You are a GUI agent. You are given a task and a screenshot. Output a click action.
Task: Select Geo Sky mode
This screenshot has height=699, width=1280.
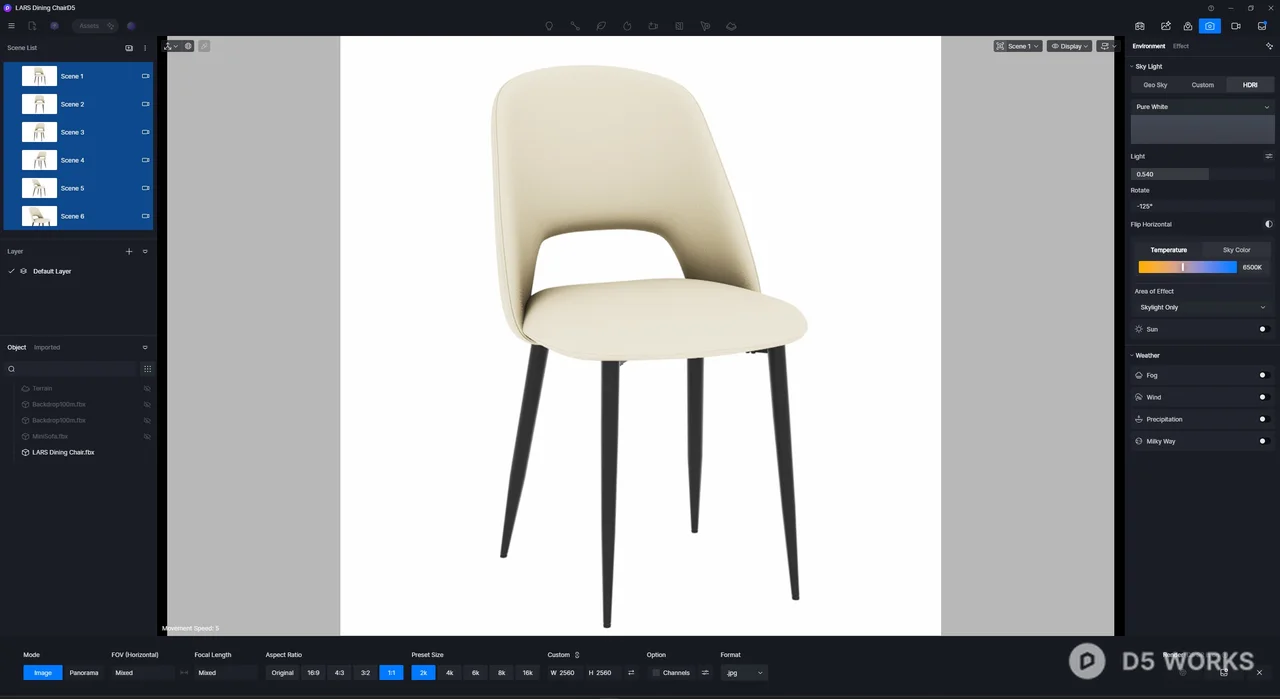(x=1155, y=85)
